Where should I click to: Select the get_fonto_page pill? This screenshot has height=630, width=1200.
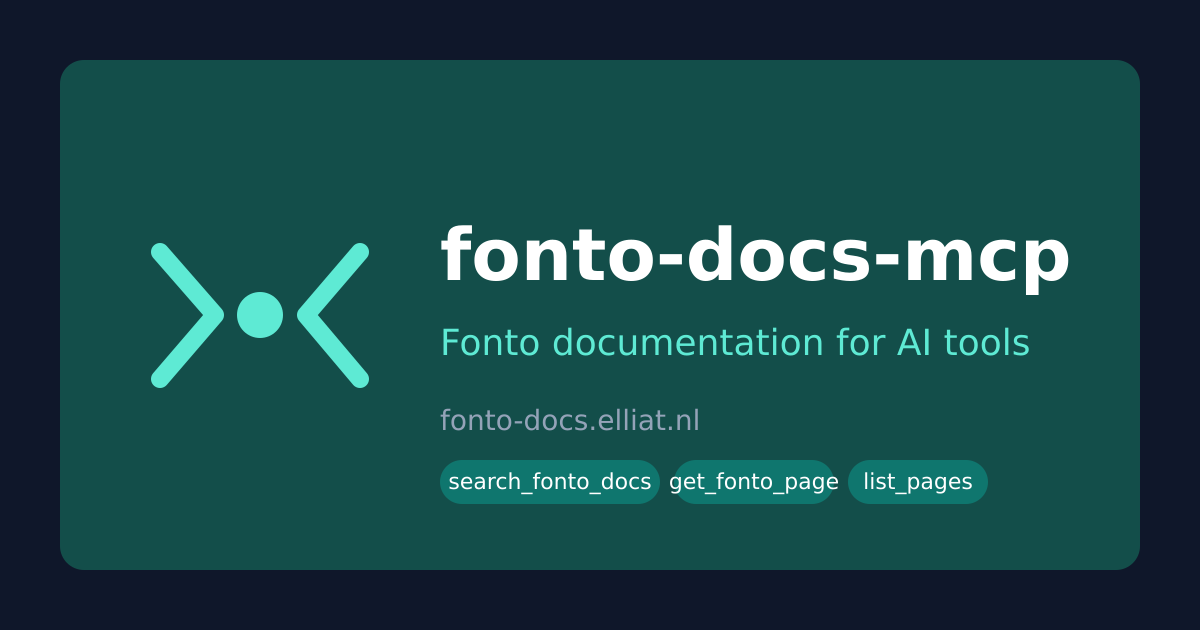[x=754, y=482]
